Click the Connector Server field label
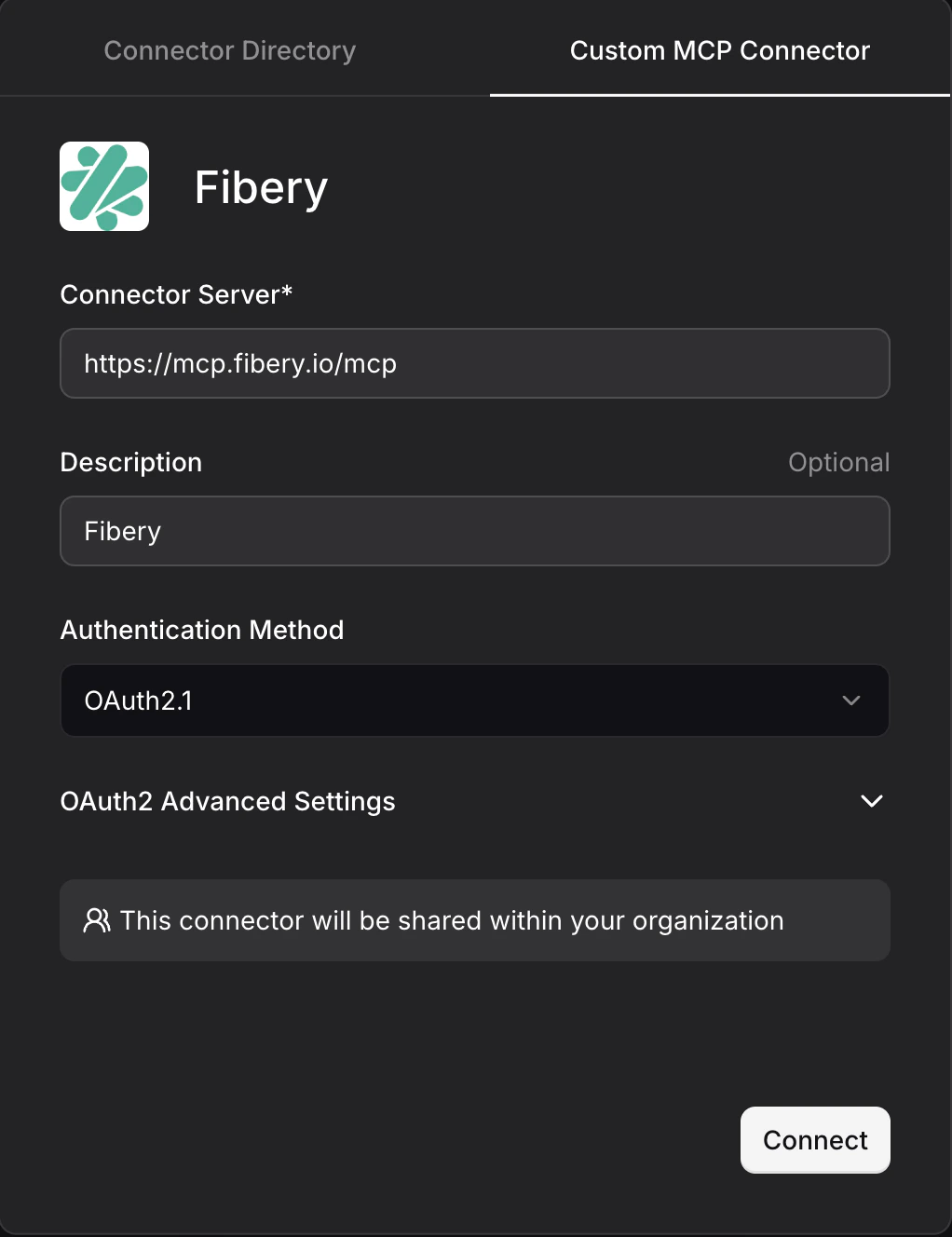 point(176,294)
